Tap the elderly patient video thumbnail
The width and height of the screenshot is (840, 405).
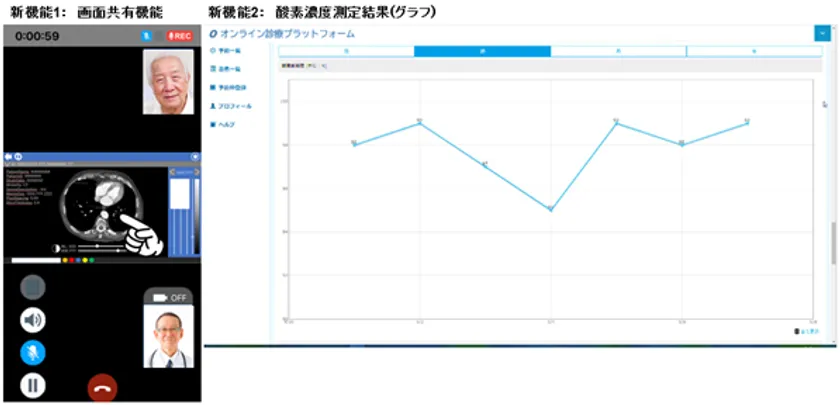168,82
